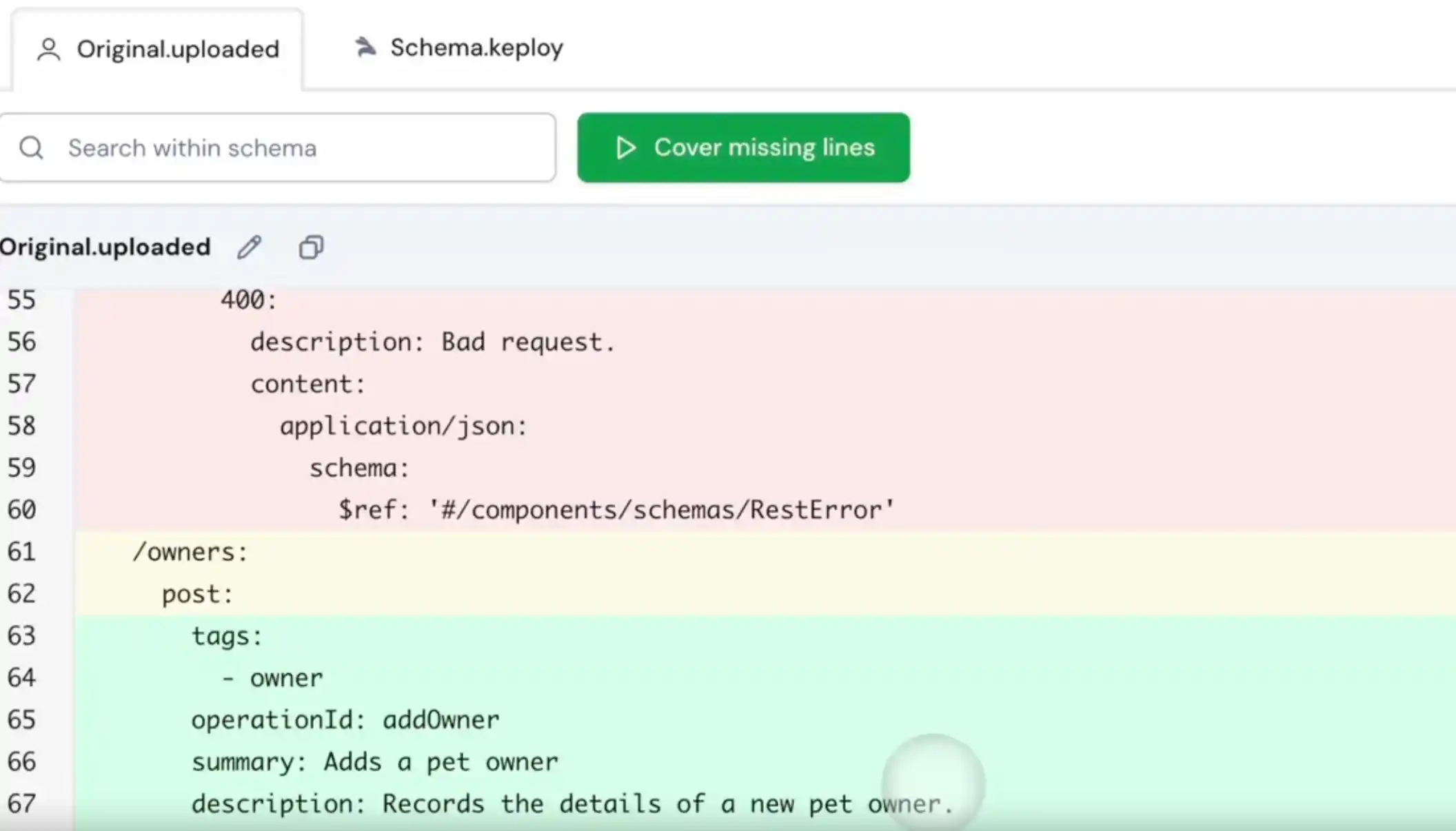Click the magnifying glass in the search bar
This screenshot has height=831, width=1456.
31,147
